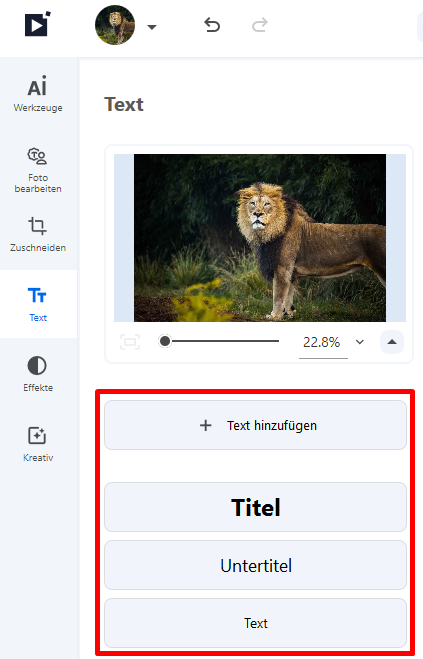Add an Untertitel text preset
This screenshot has height=659, width=423.
(255, 565)
